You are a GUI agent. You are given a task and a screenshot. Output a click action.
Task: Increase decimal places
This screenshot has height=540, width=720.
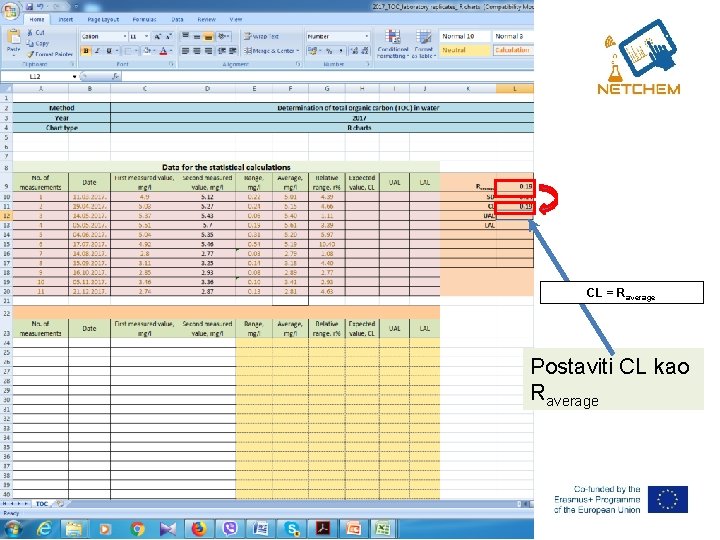[354, 51]
